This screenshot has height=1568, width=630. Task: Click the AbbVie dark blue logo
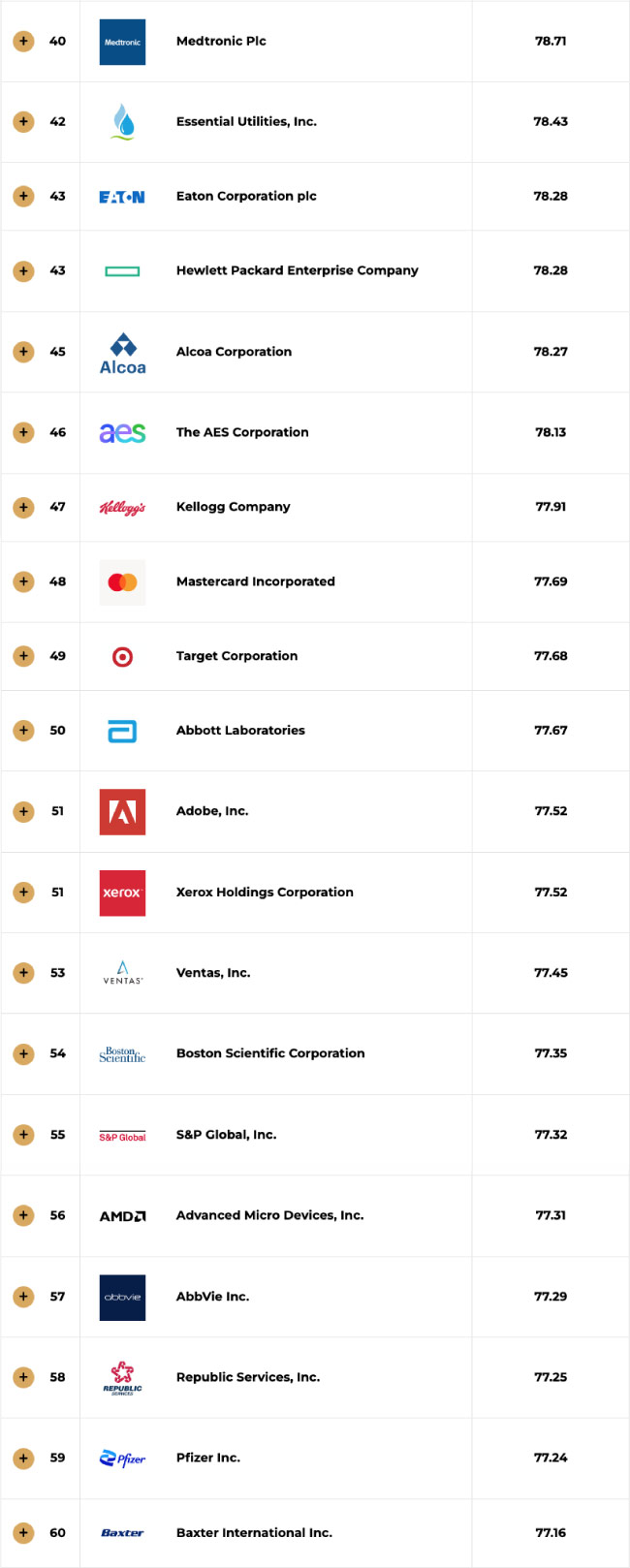122,1297
